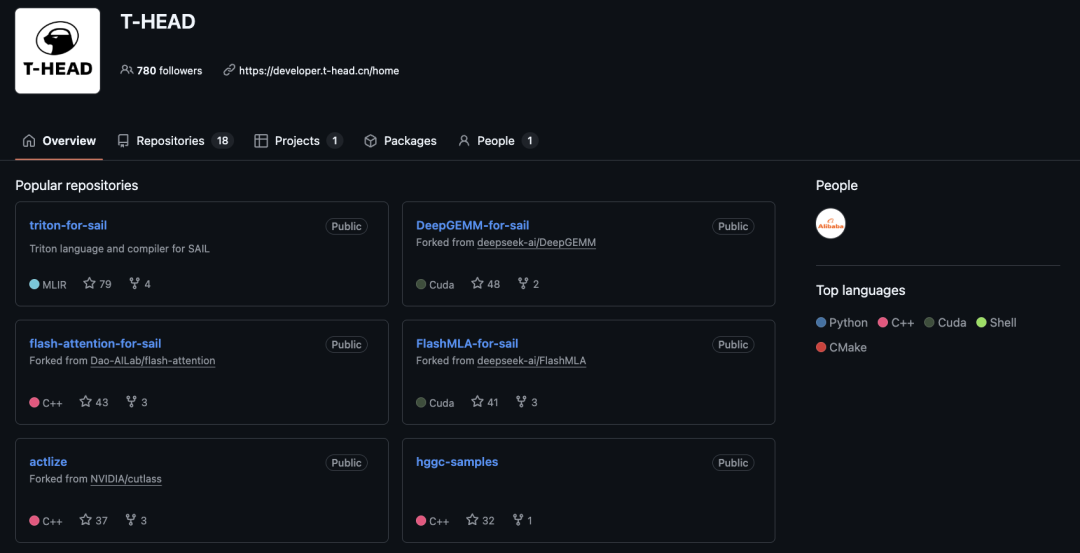Click the fork icon for hggc-samples
The image size is (1080, 553).
(x=518, y=520)
